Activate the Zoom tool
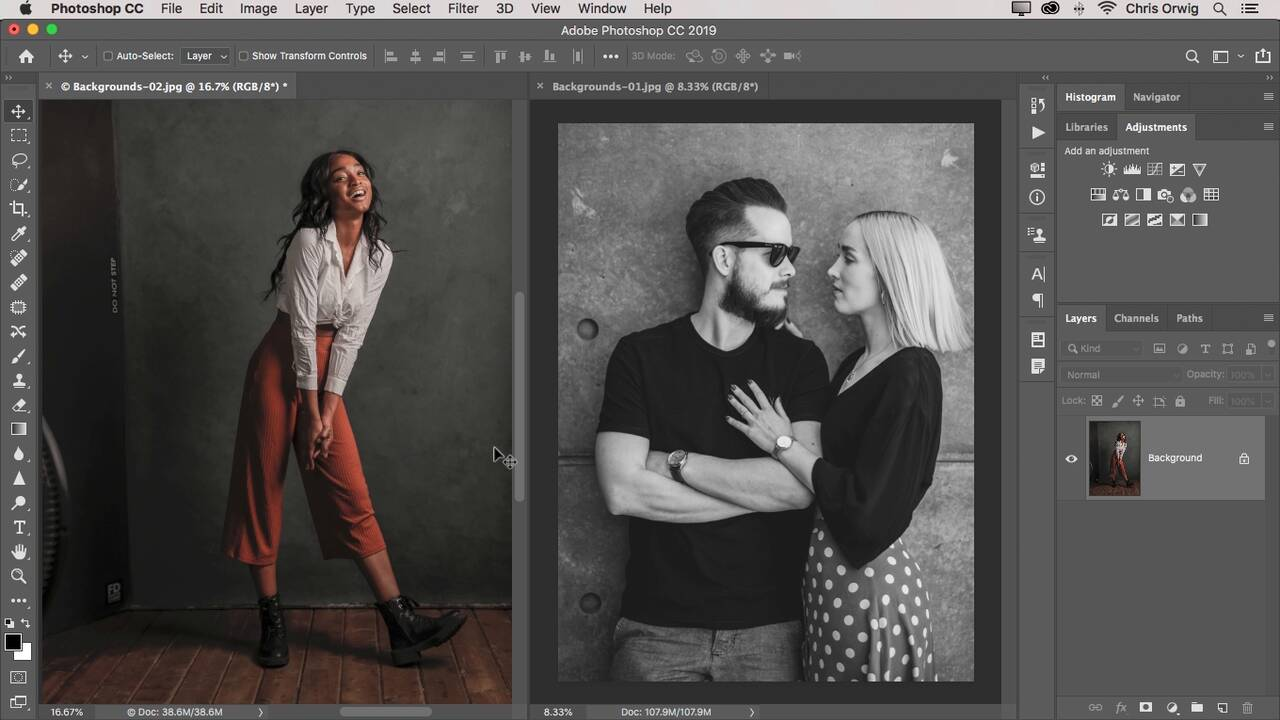Image resolution: width=1280 pixels, height=720 pixels. [x=18, y=576]
